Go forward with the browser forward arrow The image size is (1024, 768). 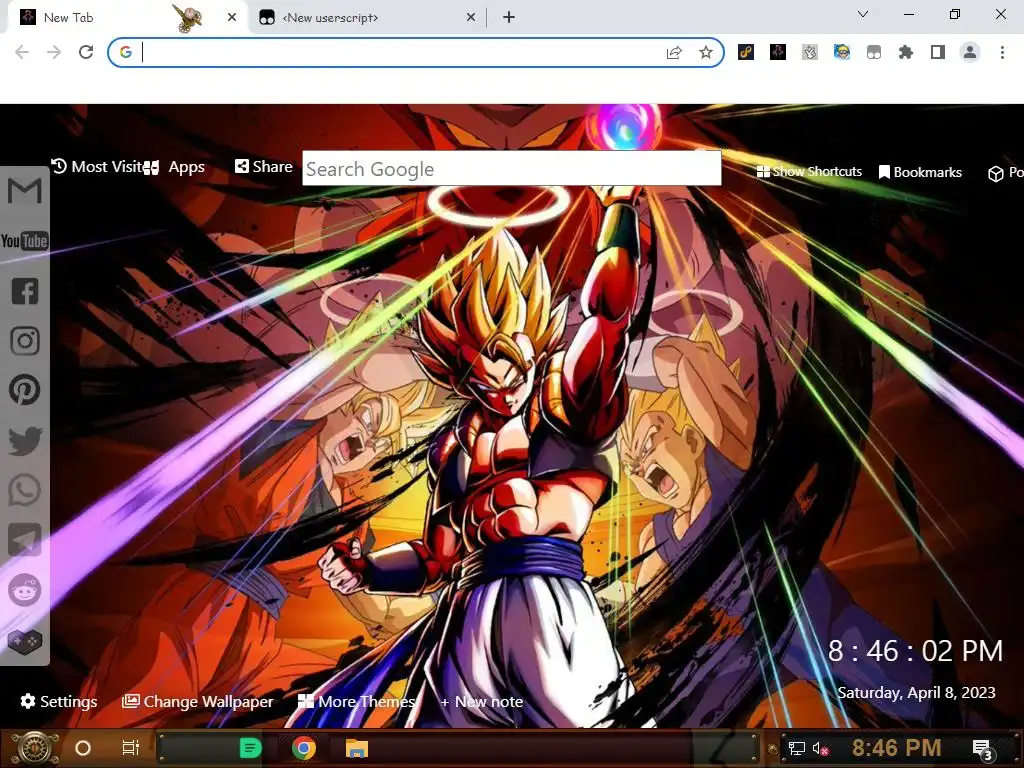54,52
